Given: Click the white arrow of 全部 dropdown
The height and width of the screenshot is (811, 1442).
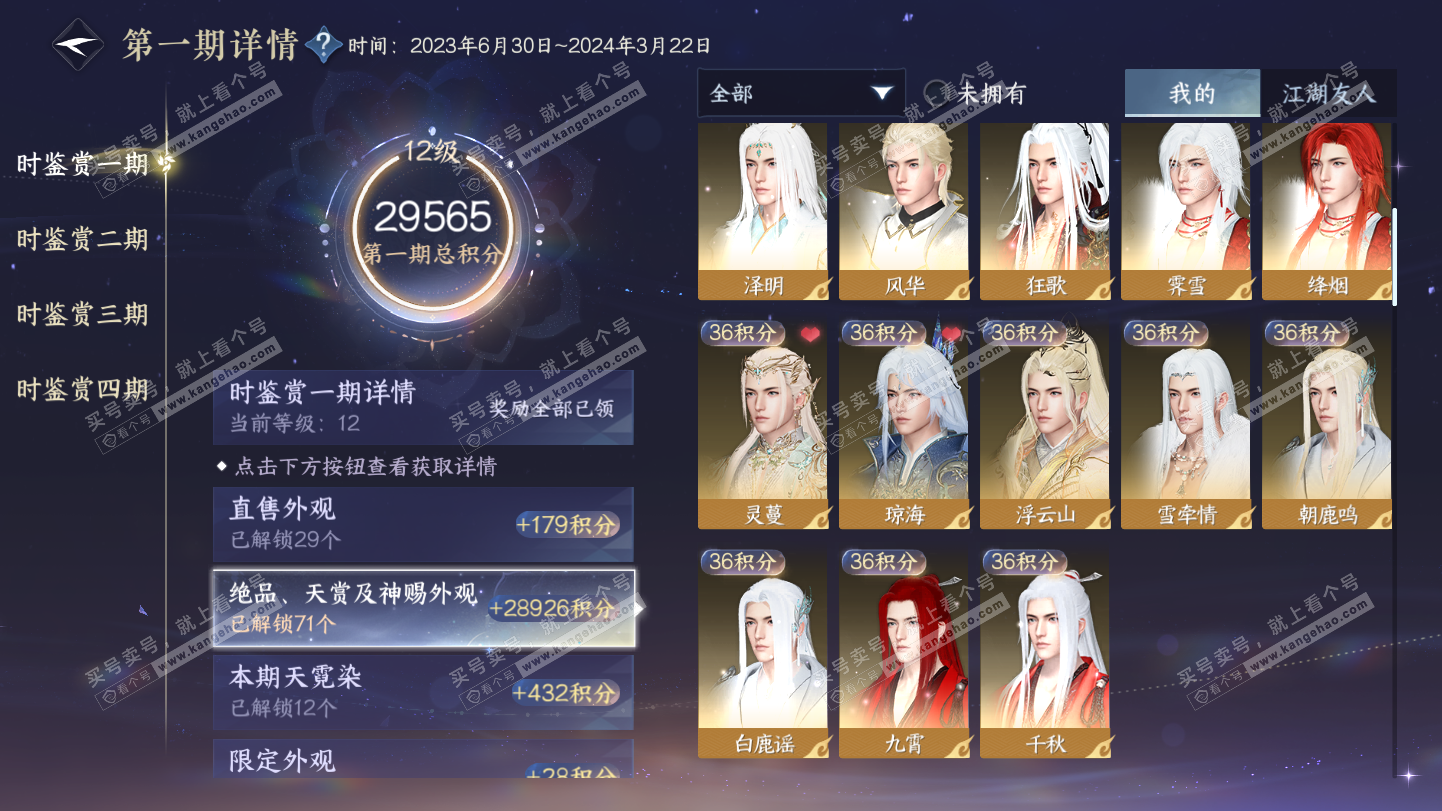Looking at the screenshot, I should (881, 93).
